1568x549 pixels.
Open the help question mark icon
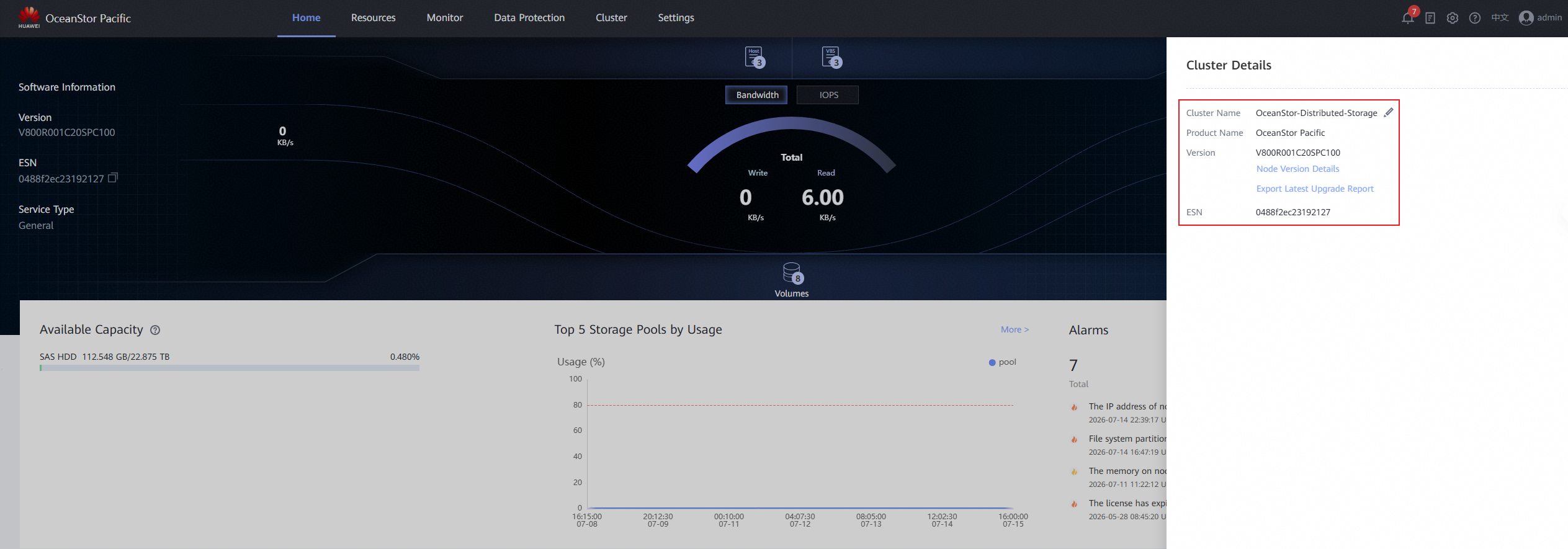pyautogui.click(x=1475, y=18)
